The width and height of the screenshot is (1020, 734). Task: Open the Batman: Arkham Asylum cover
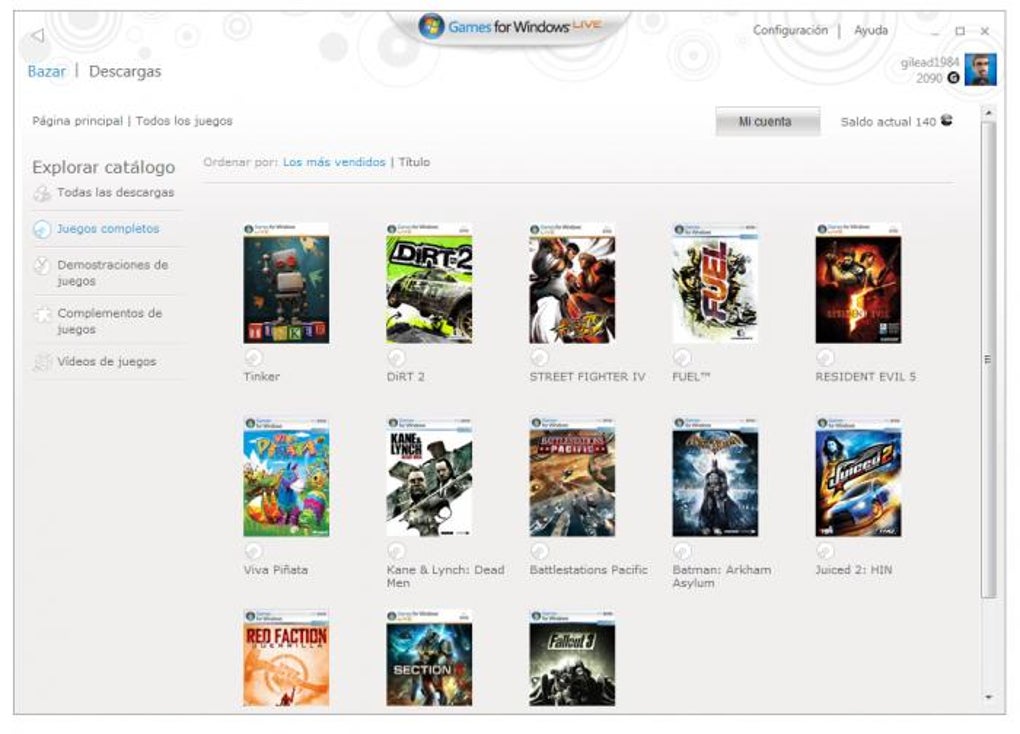(x=716, y=478)
